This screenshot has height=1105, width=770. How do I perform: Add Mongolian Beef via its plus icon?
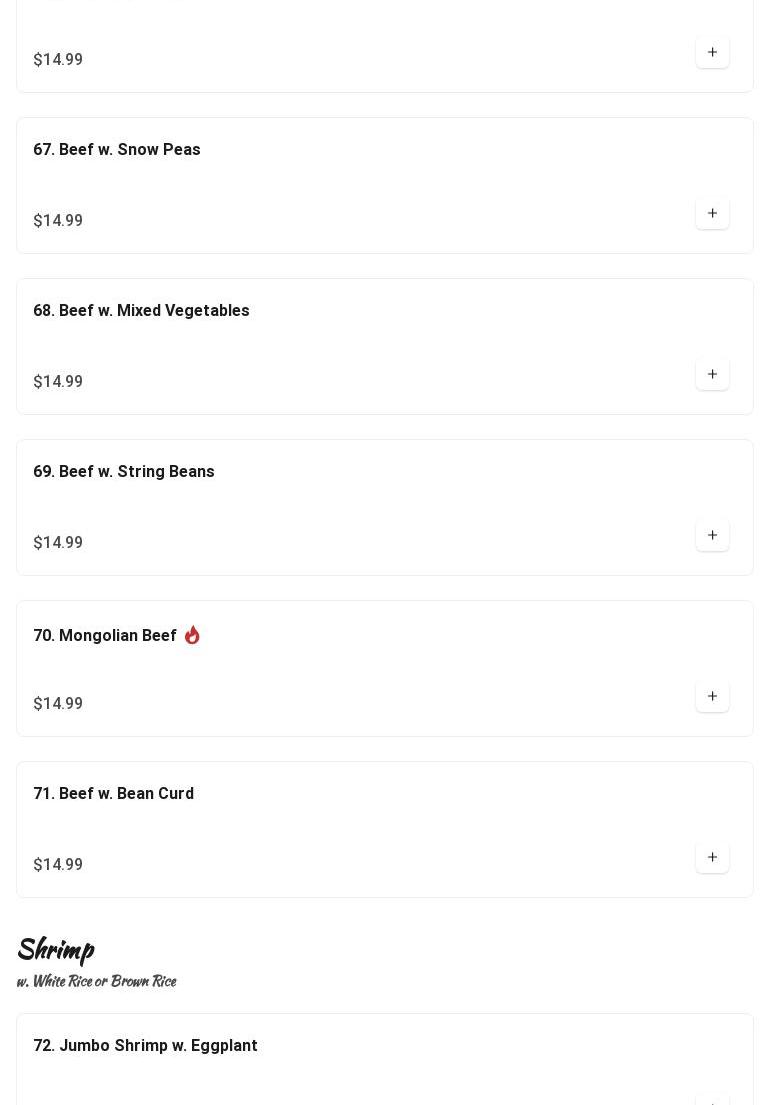[x=712, y=696]
